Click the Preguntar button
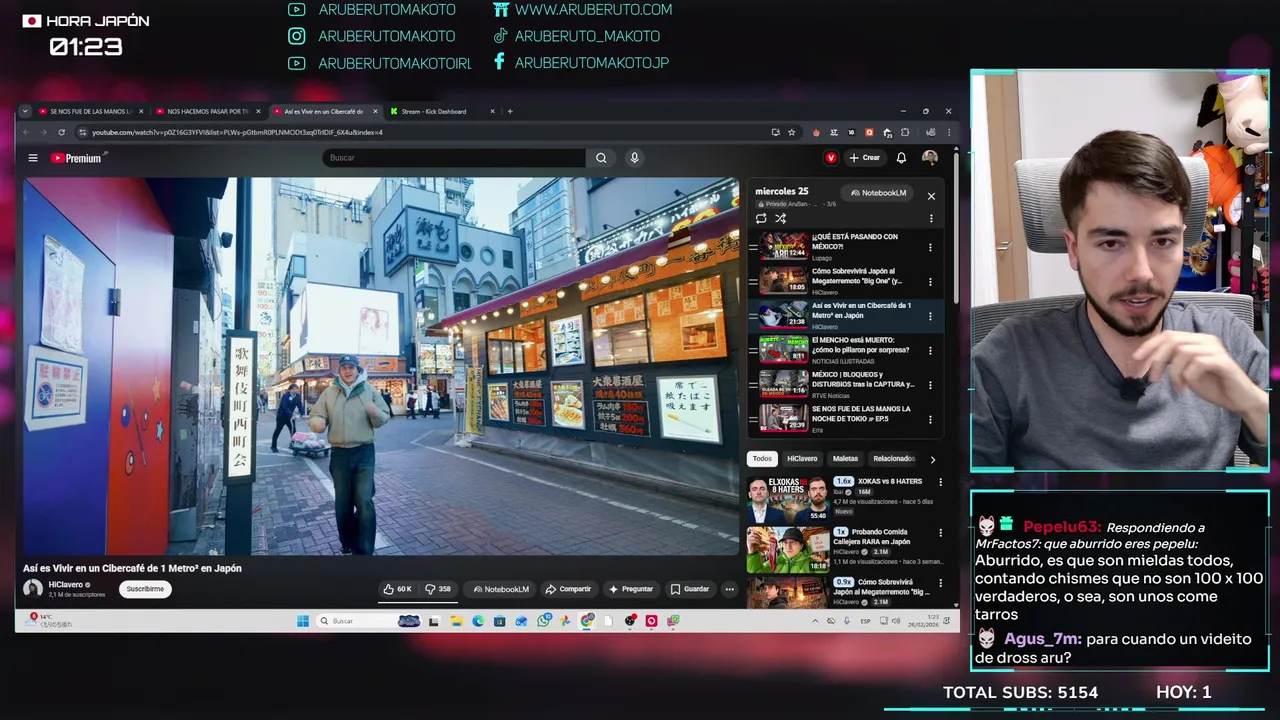Screen dimensions: 1280x720 click(x=631, y=589)
